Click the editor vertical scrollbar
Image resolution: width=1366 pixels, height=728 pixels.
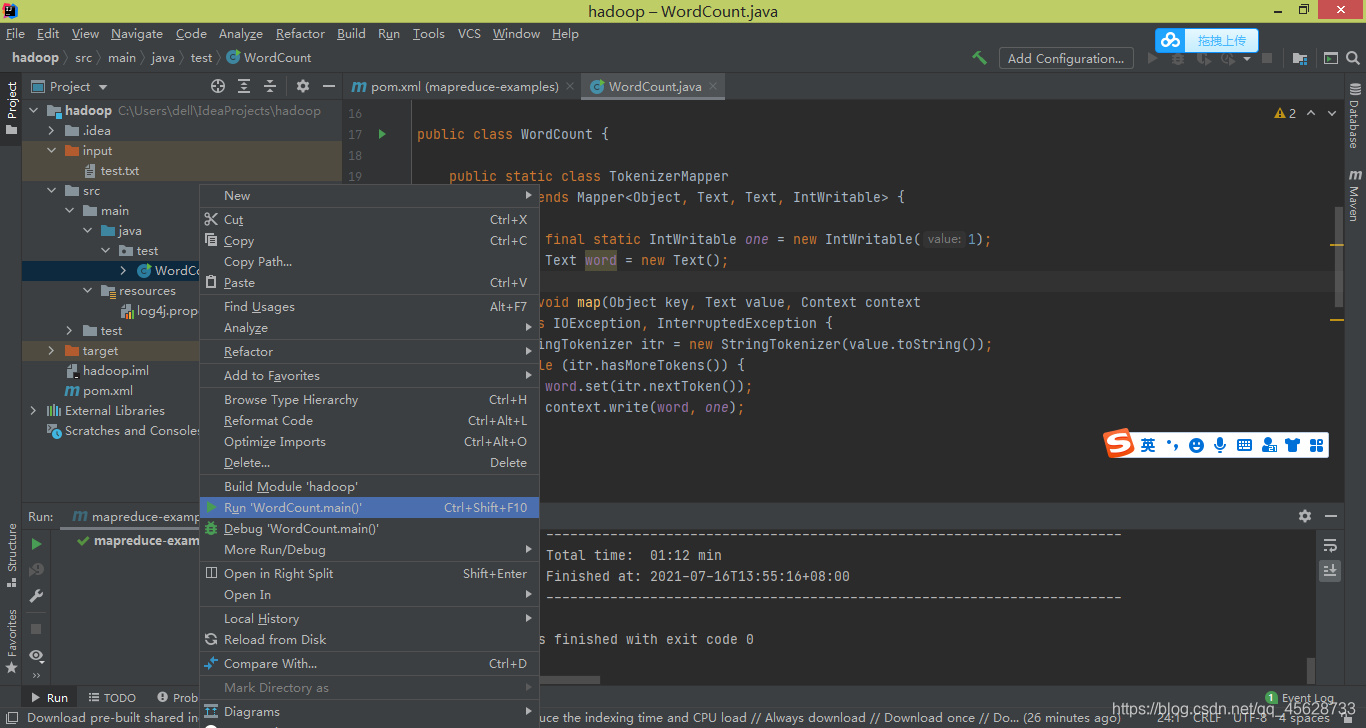pos(1340,257)
